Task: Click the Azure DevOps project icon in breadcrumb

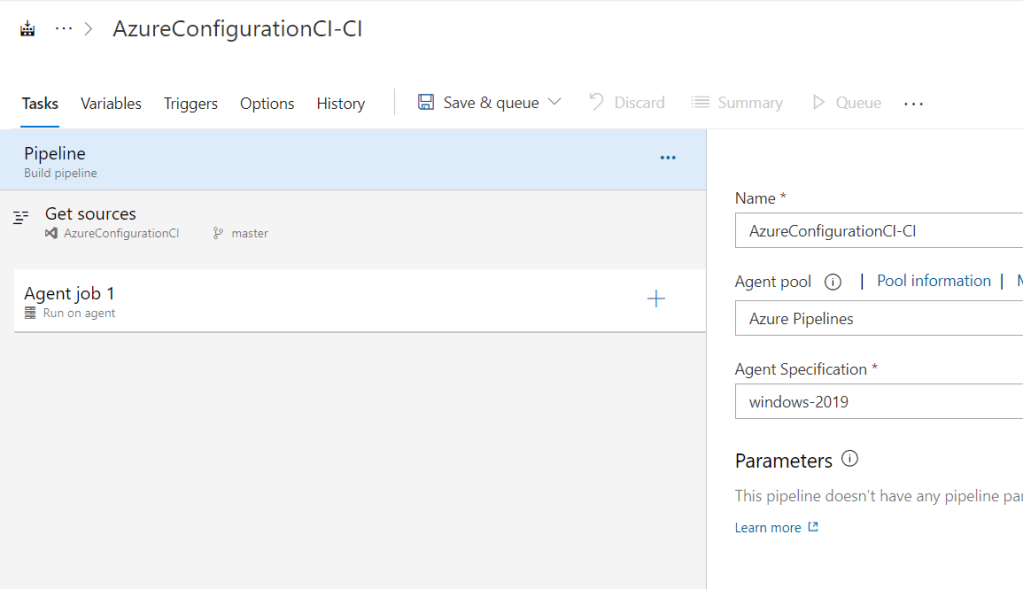Action: 28,29
